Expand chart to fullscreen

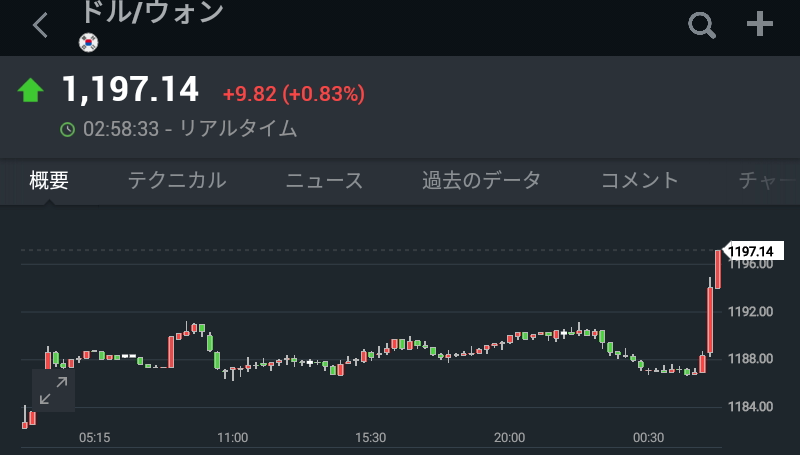coord(53,391)
